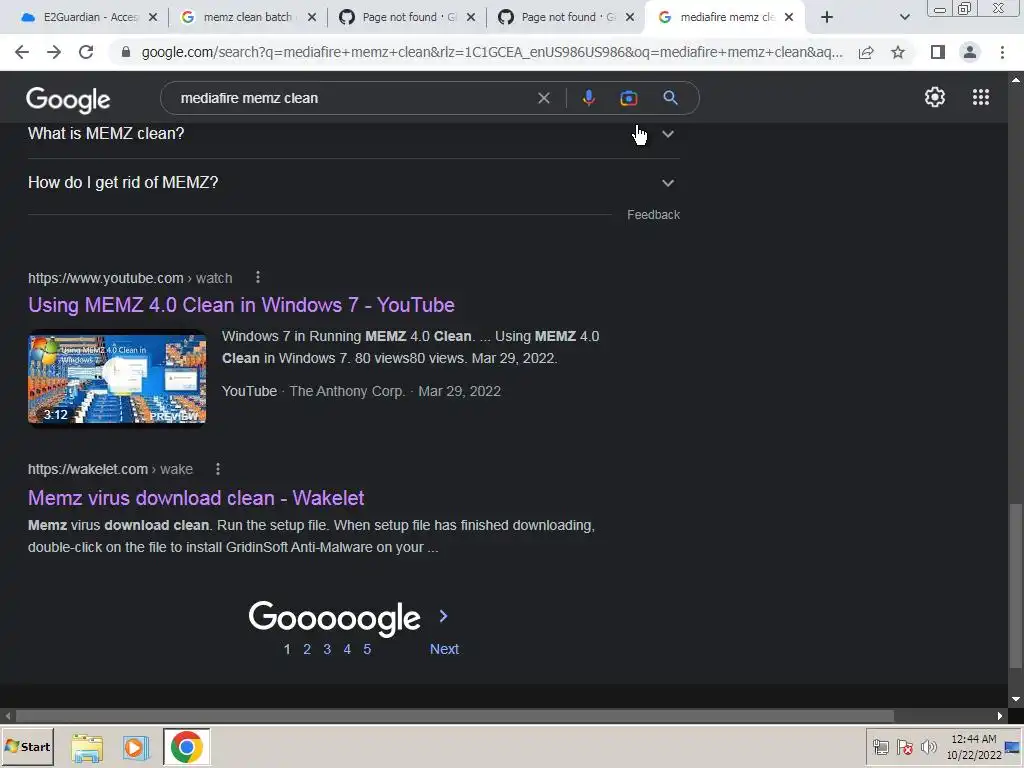Click the wakelet.com URL breadcrumb
The image size is (1024, 768).
click(x=110, y=470)
